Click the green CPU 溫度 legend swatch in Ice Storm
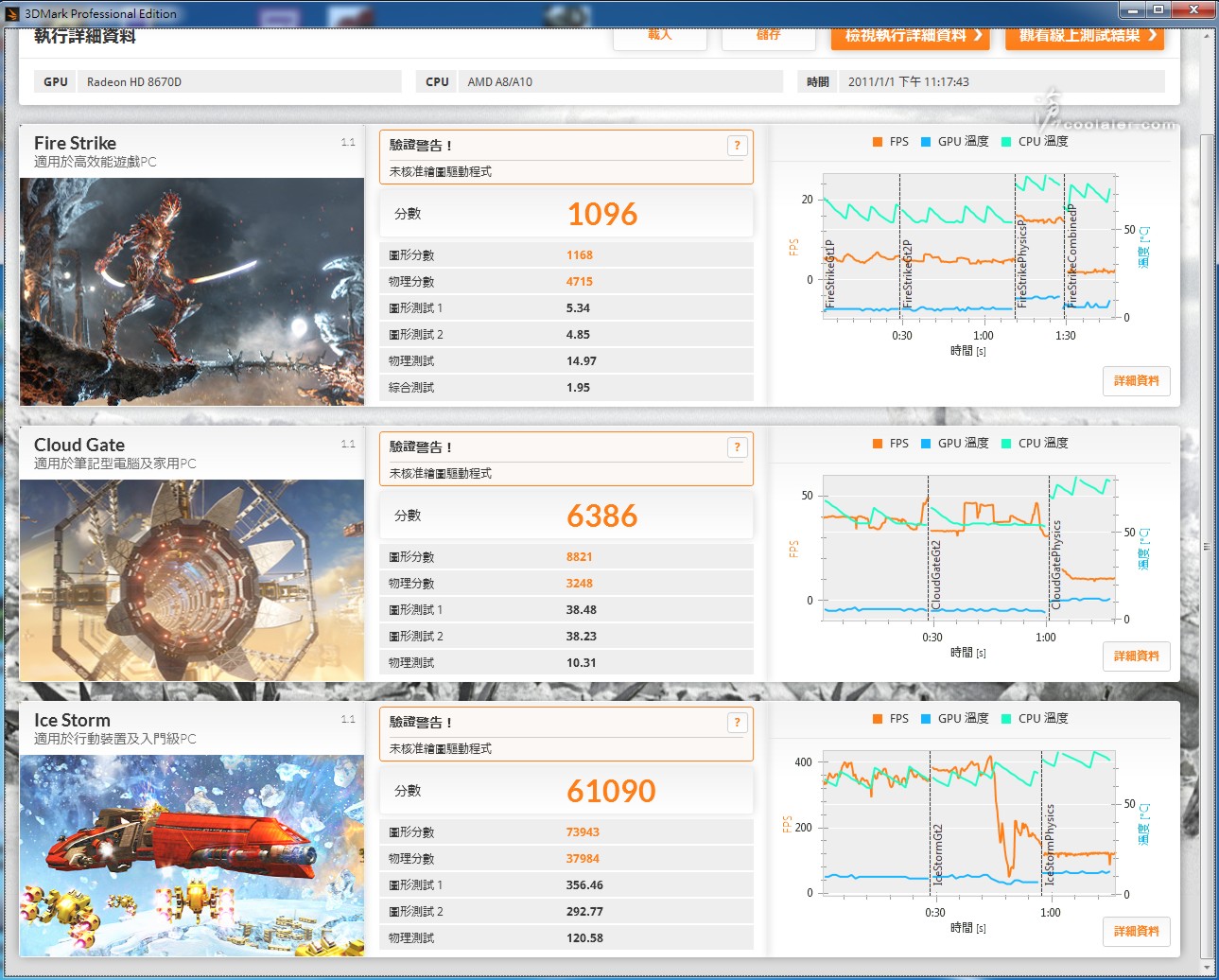This screenshot has width=1219, height=980. [x=1006, y=719]
